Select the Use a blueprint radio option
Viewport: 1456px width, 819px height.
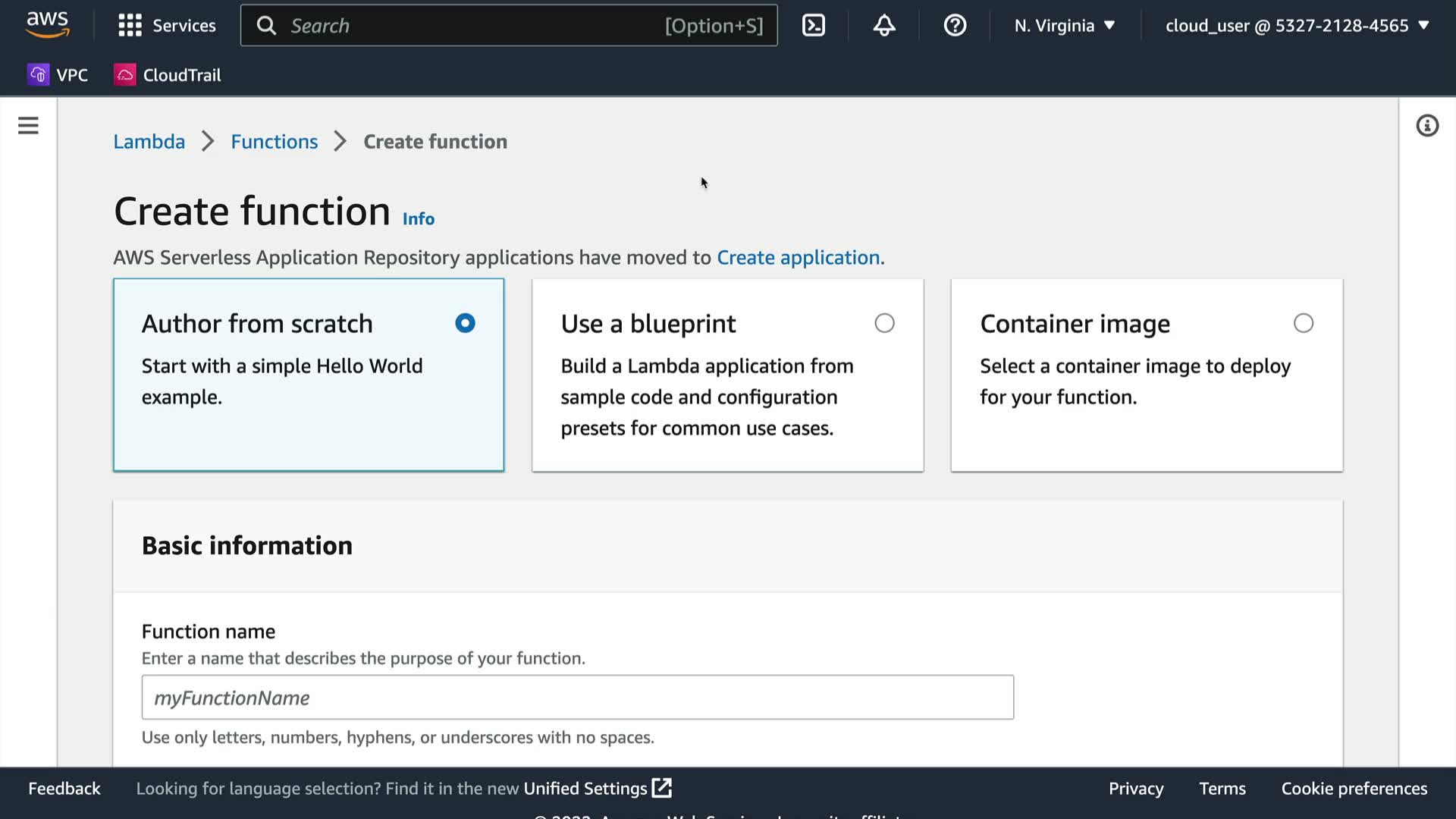(884, 324)
